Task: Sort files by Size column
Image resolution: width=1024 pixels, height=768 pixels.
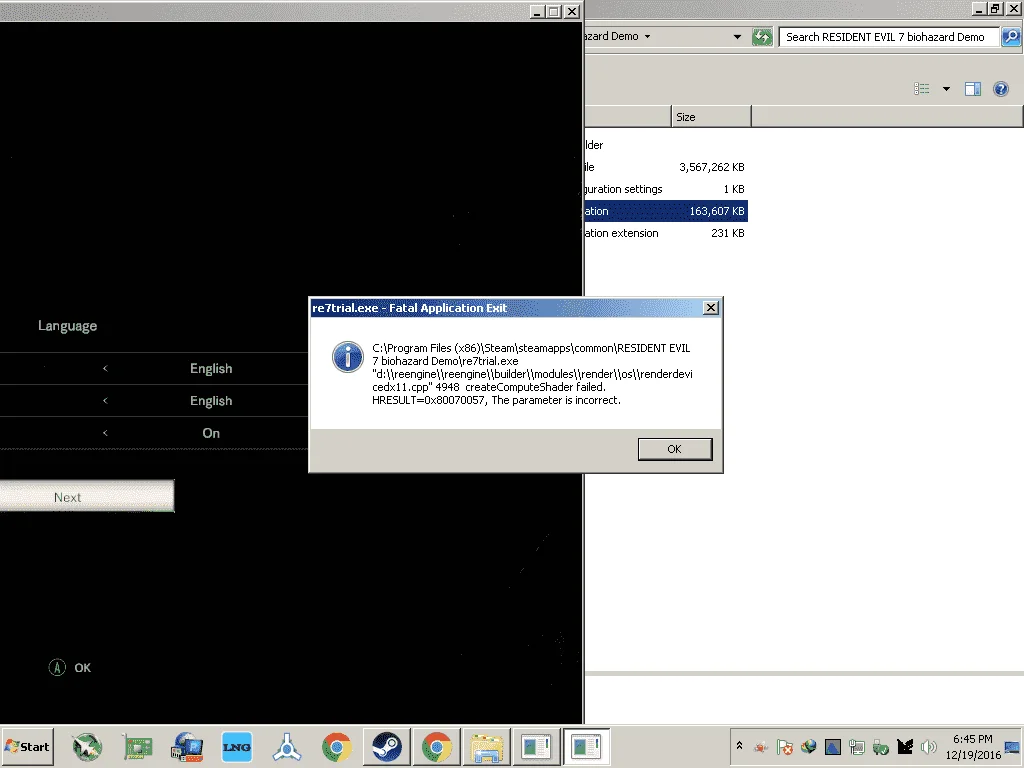Action: [711, 117]
